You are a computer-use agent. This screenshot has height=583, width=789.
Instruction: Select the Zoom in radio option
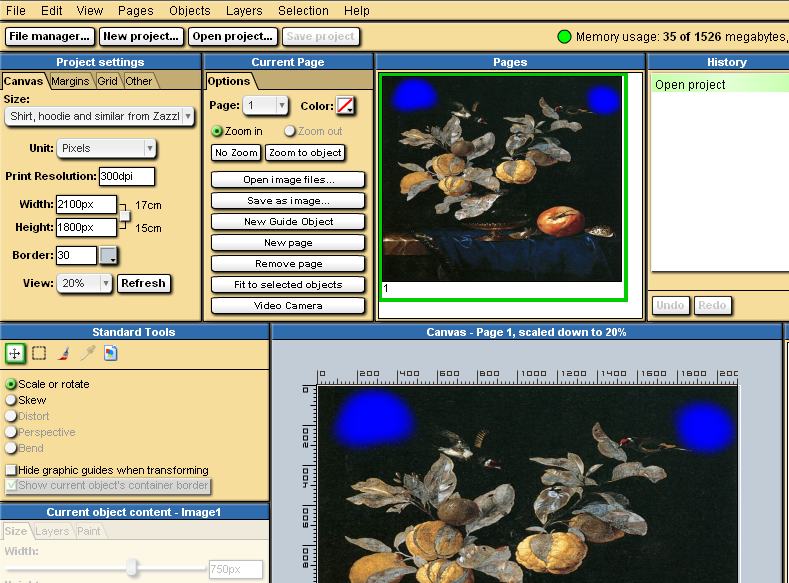[x=217, y=131]
